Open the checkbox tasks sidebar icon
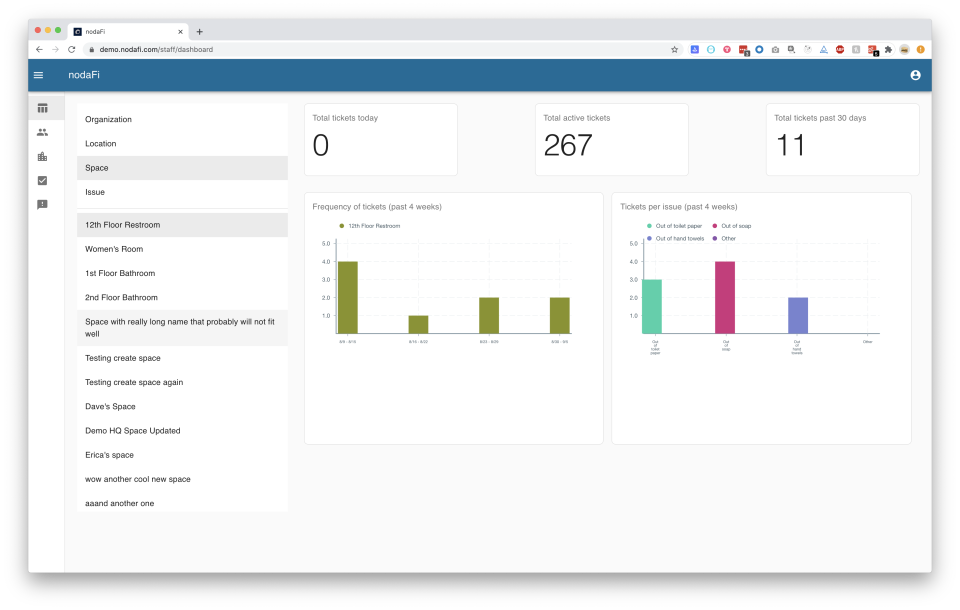960x610 pixels. point(42,181)
